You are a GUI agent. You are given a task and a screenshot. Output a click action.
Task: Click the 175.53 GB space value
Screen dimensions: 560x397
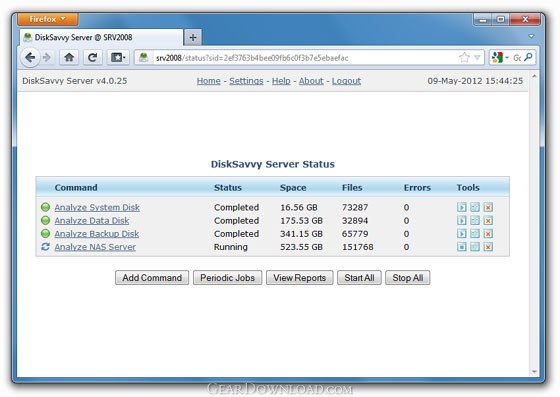point(301,221)
